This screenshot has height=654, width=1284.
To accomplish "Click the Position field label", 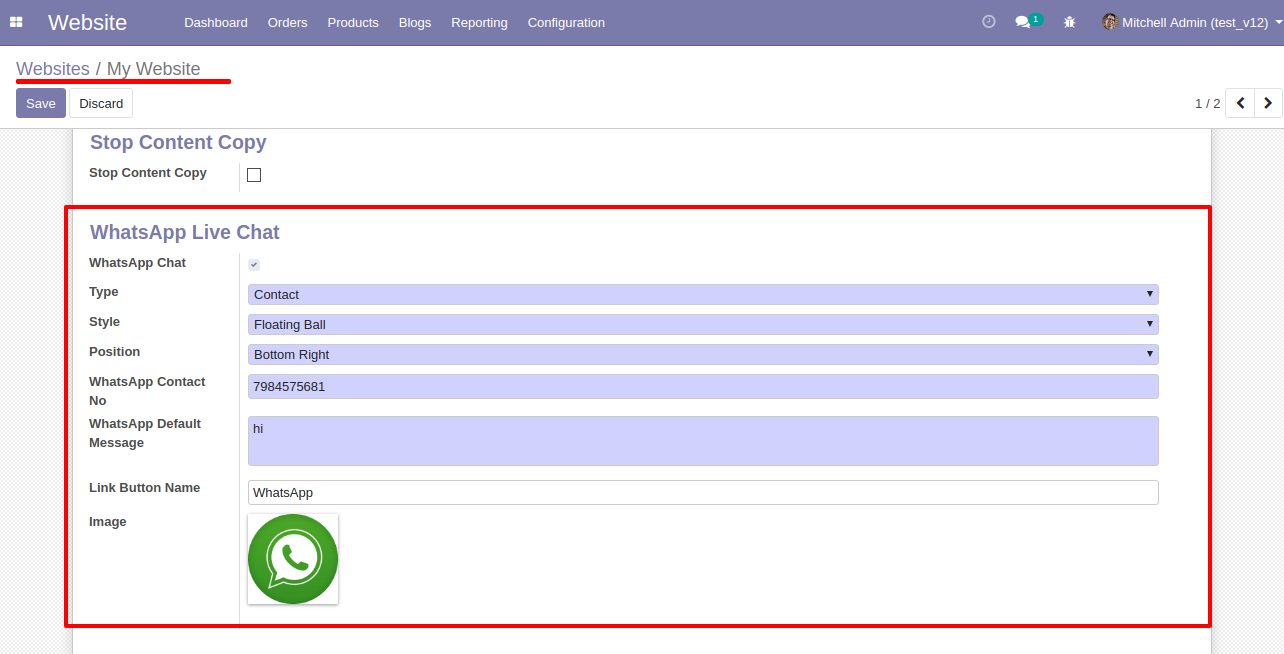I will click(115, 352).
